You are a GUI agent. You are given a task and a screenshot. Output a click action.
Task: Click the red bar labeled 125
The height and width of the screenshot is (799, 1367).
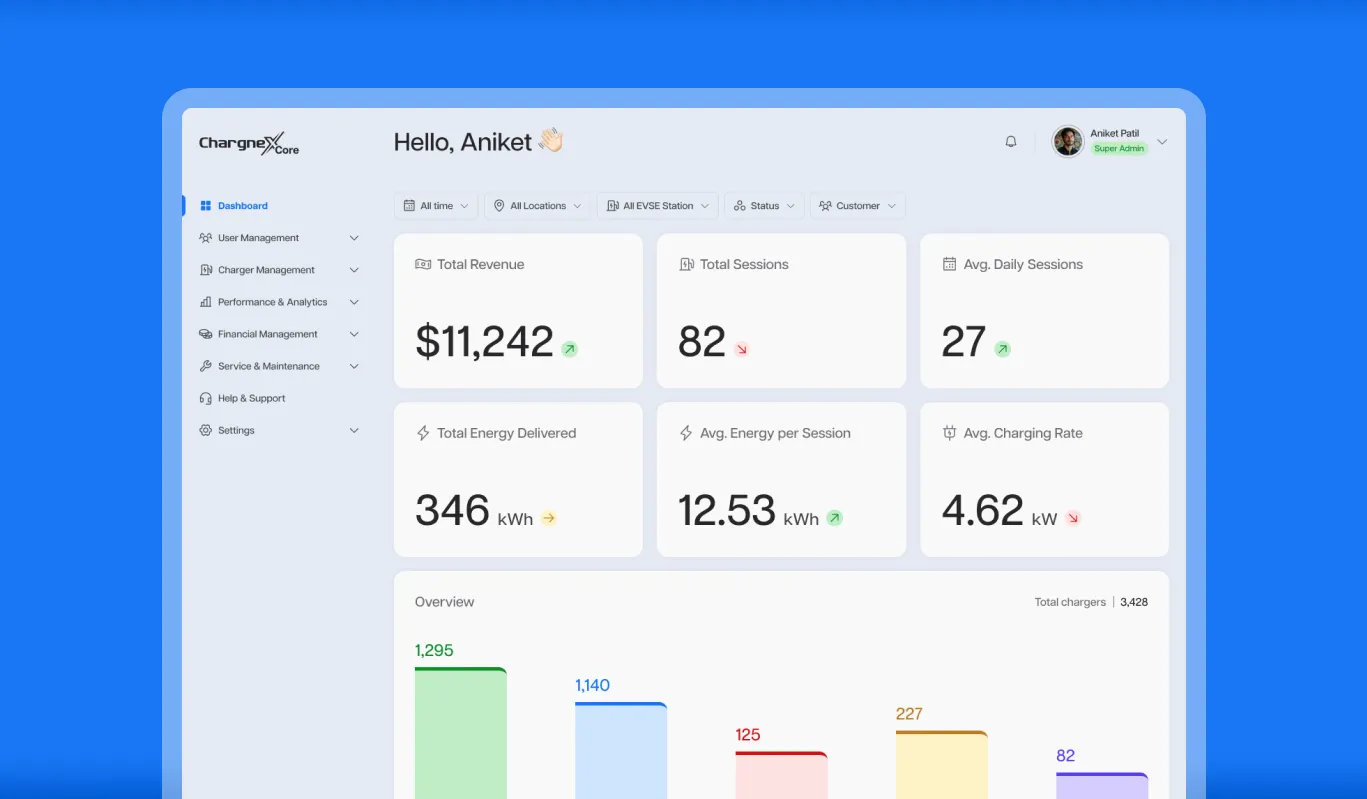tap(781, 775)
